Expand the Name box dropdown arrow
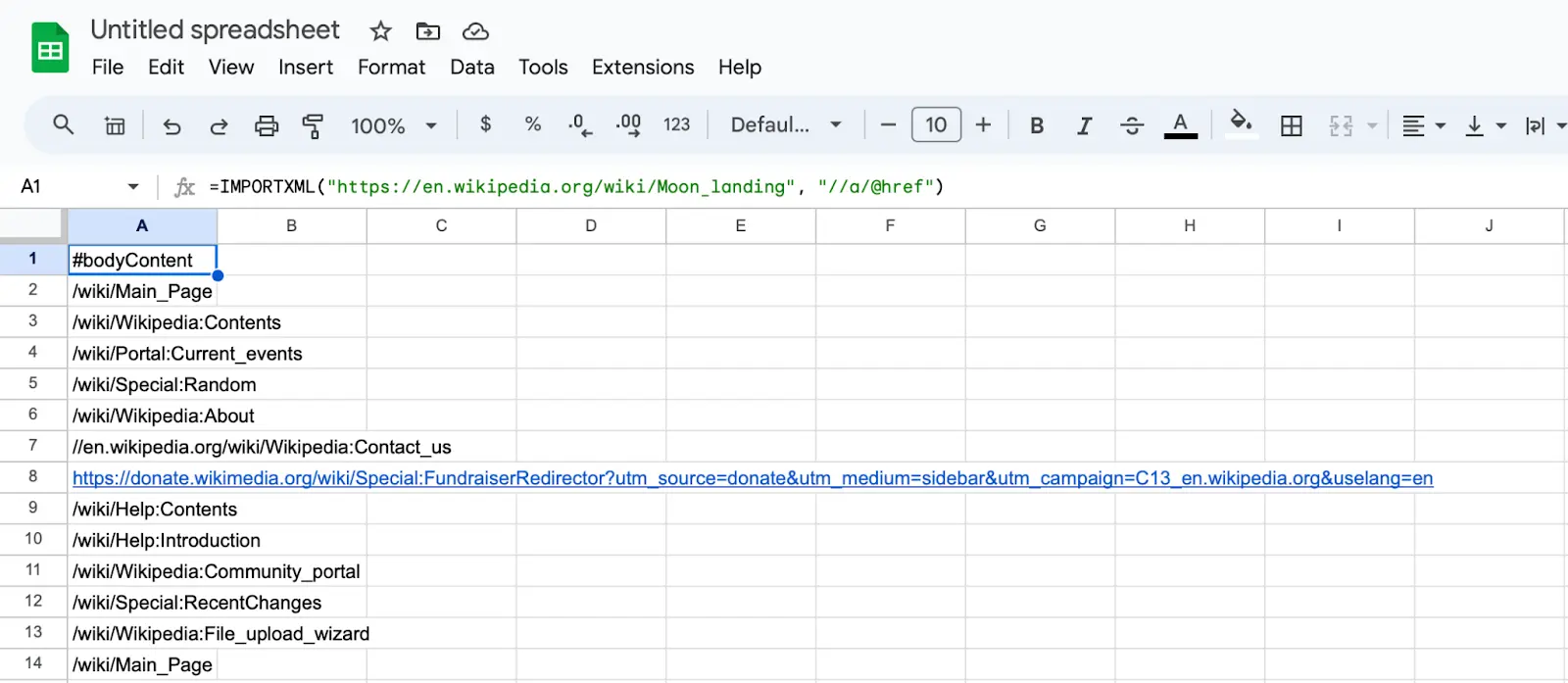The width and height of the screenshot is (1568, 683). click(133, 186)
